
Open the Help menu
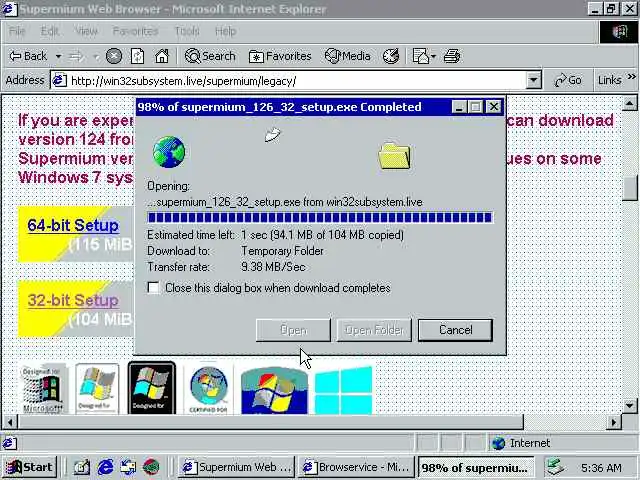[x=225, y=31]
